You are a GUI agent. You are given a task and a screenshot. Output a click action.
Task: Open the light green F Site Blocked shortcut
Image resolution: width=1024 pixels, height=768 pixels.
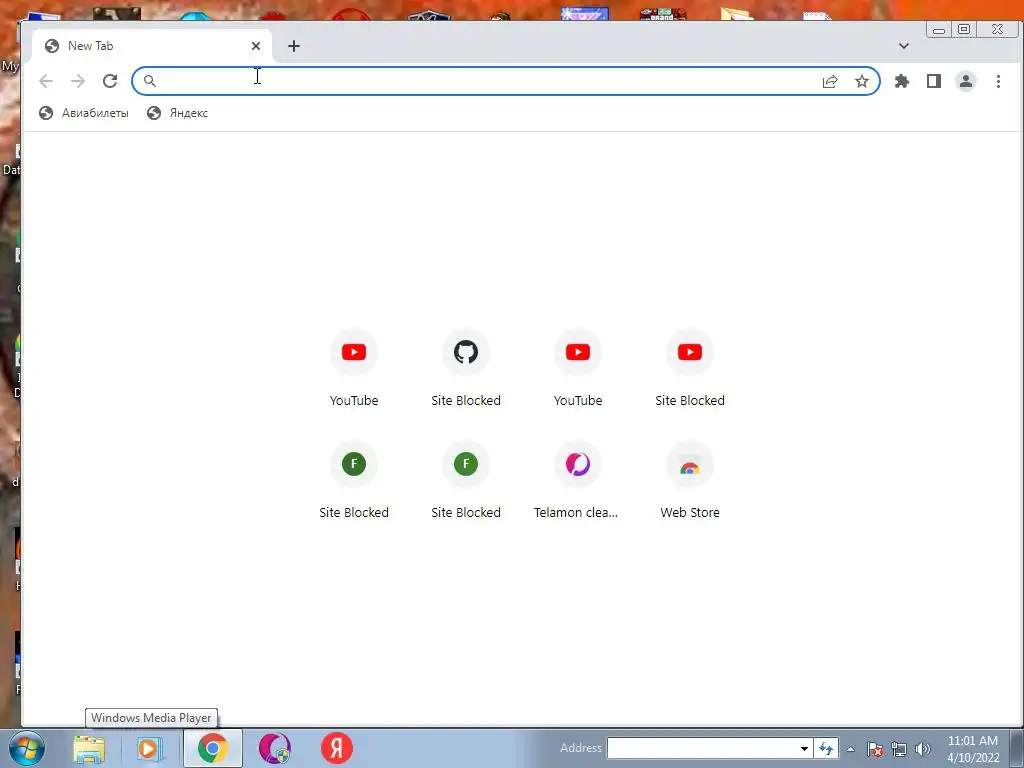[x=466, y=481]
